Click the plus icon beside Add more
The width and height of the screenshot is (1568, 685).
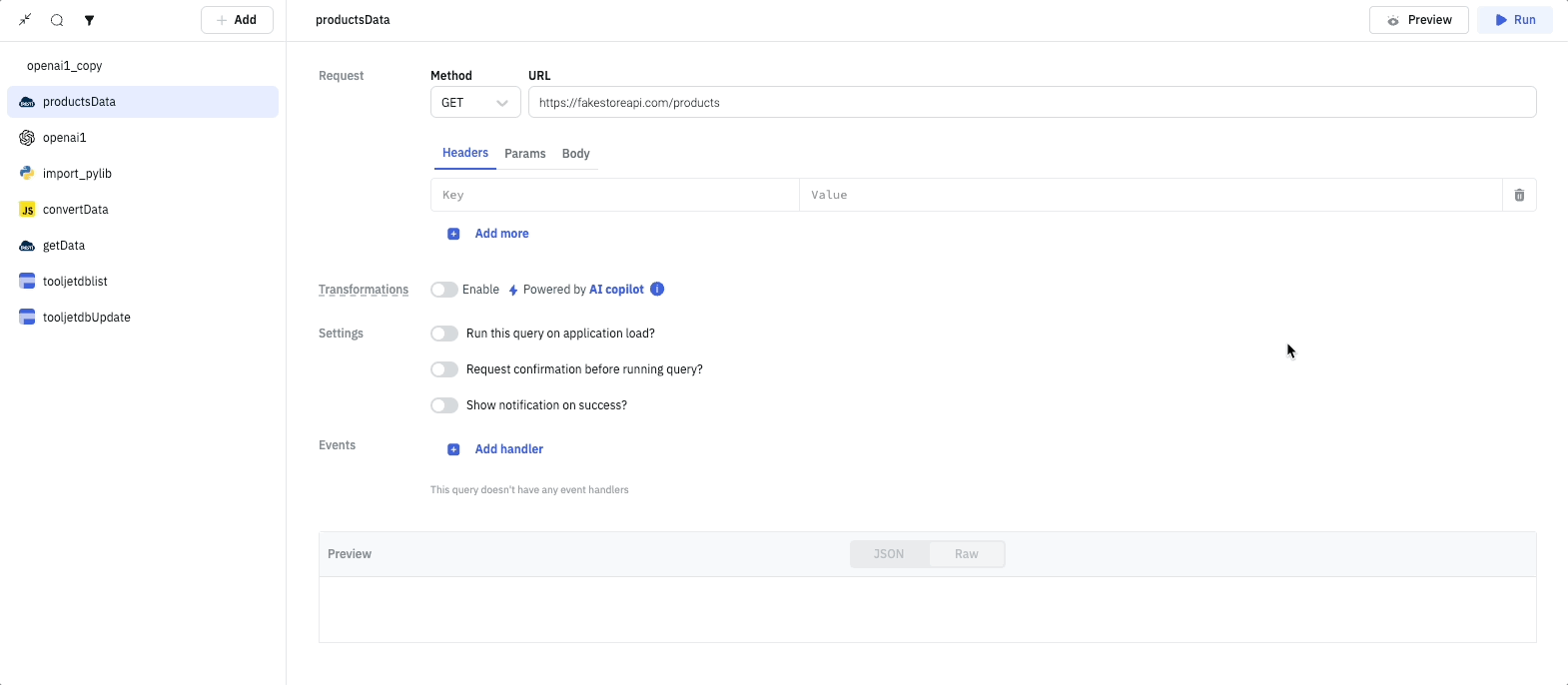tap(453, 234)
